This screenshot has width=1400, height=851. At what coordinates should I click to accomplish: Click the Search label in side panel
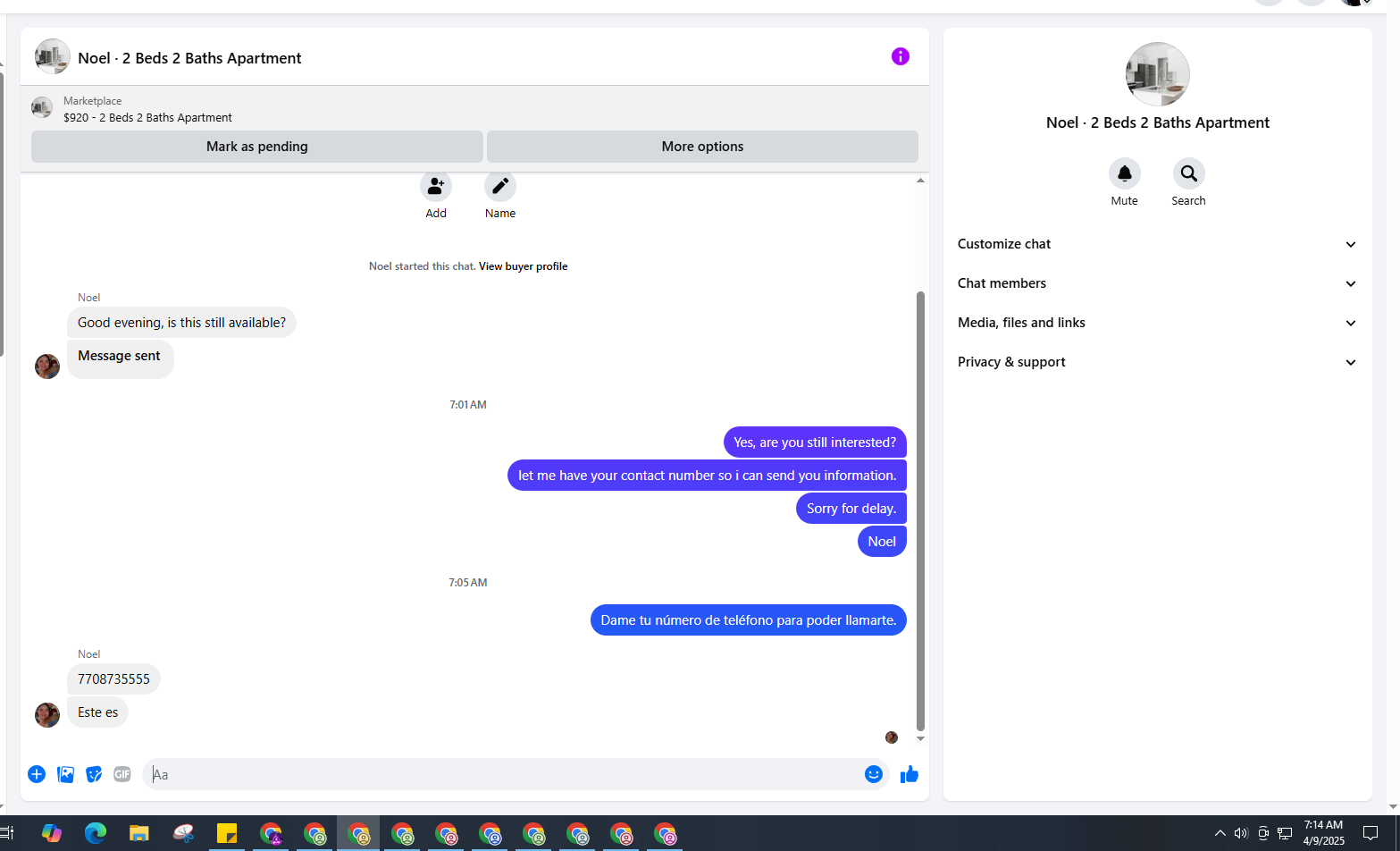pos(1188,201)
